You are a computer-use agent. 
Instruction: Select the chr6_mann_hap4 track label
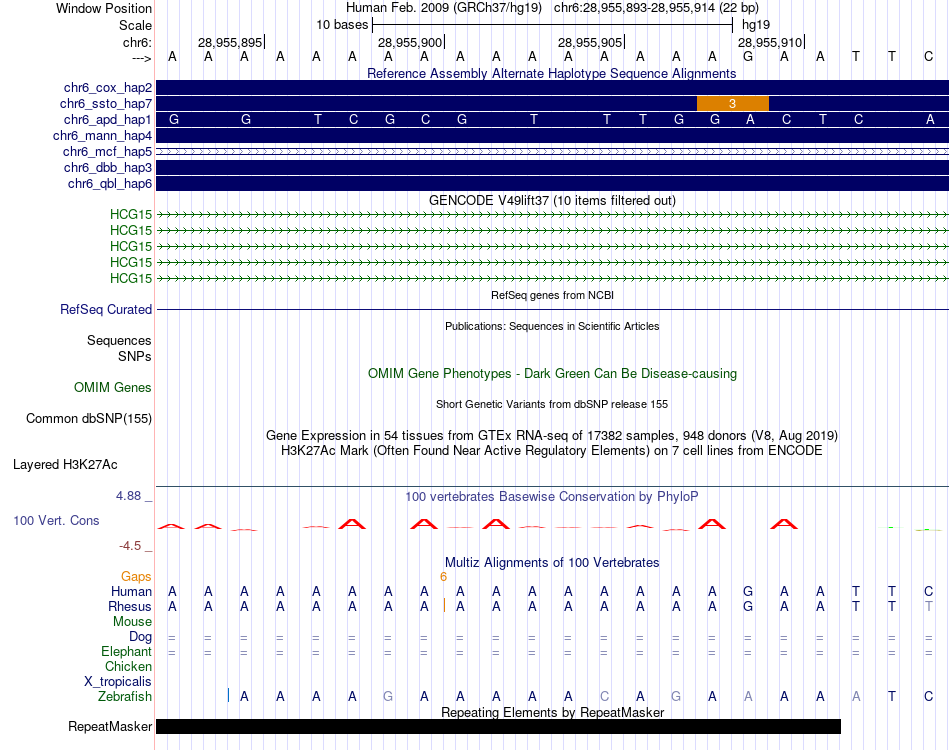pos(102,136)
